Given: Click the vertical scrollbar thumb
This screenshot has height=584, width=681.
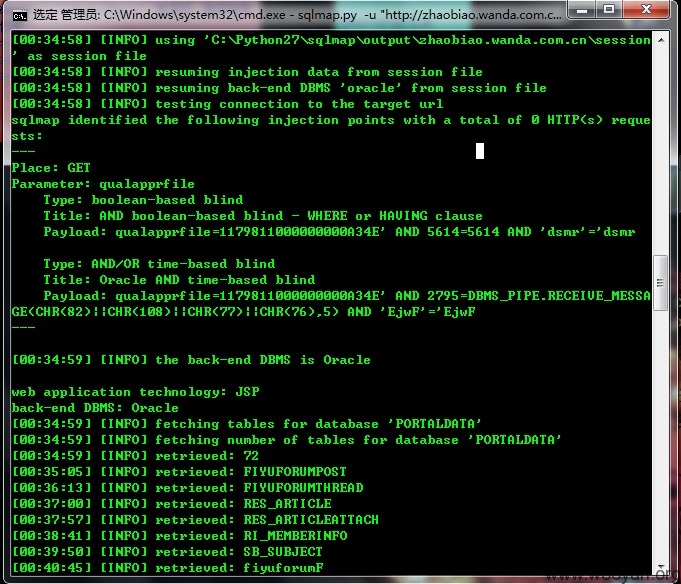Looking at the screenshot, I should coord(661,283).
